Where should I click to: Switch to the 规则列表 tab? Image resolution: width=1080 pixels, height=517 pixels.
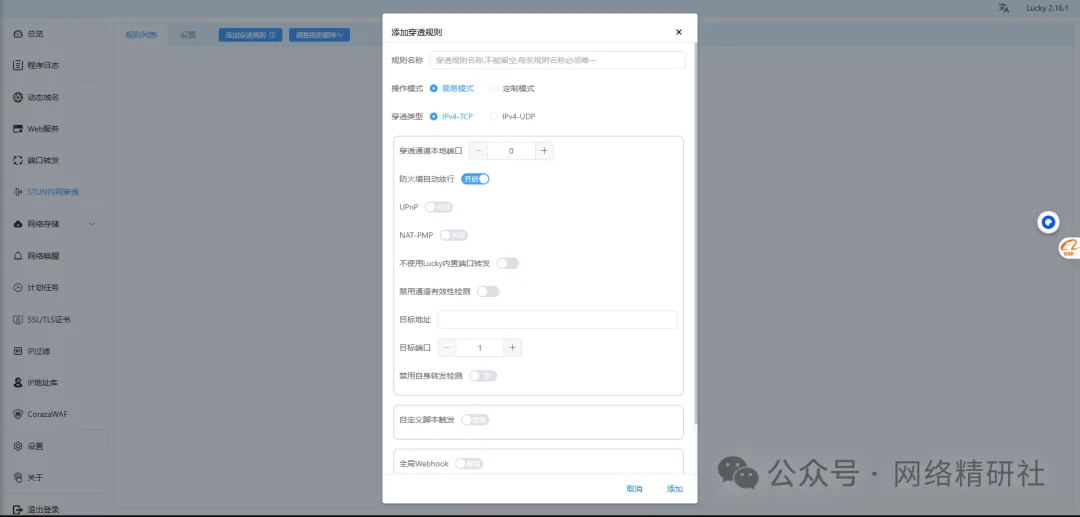coord(141,35)
